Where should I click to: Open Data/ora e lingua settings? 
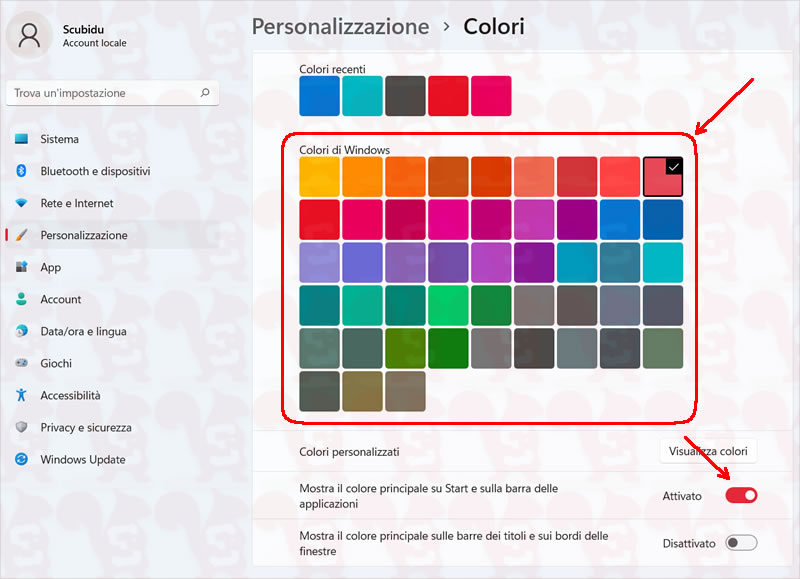coord(112,331)
